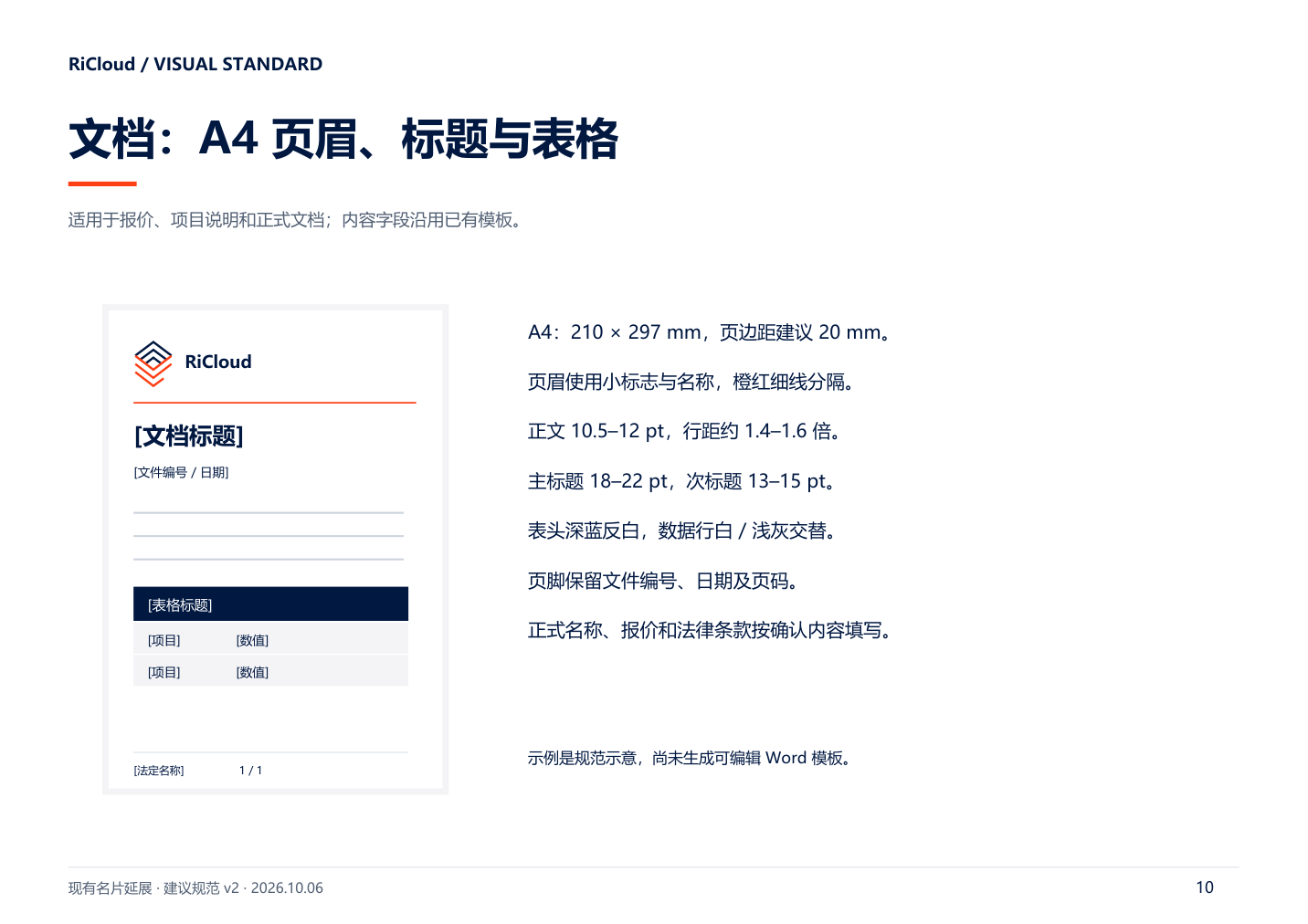Click the "[法定名称]" footer placeholder
Image resolution: width=1308 pixels, height=924 pixels.
[x=159, y=771]
